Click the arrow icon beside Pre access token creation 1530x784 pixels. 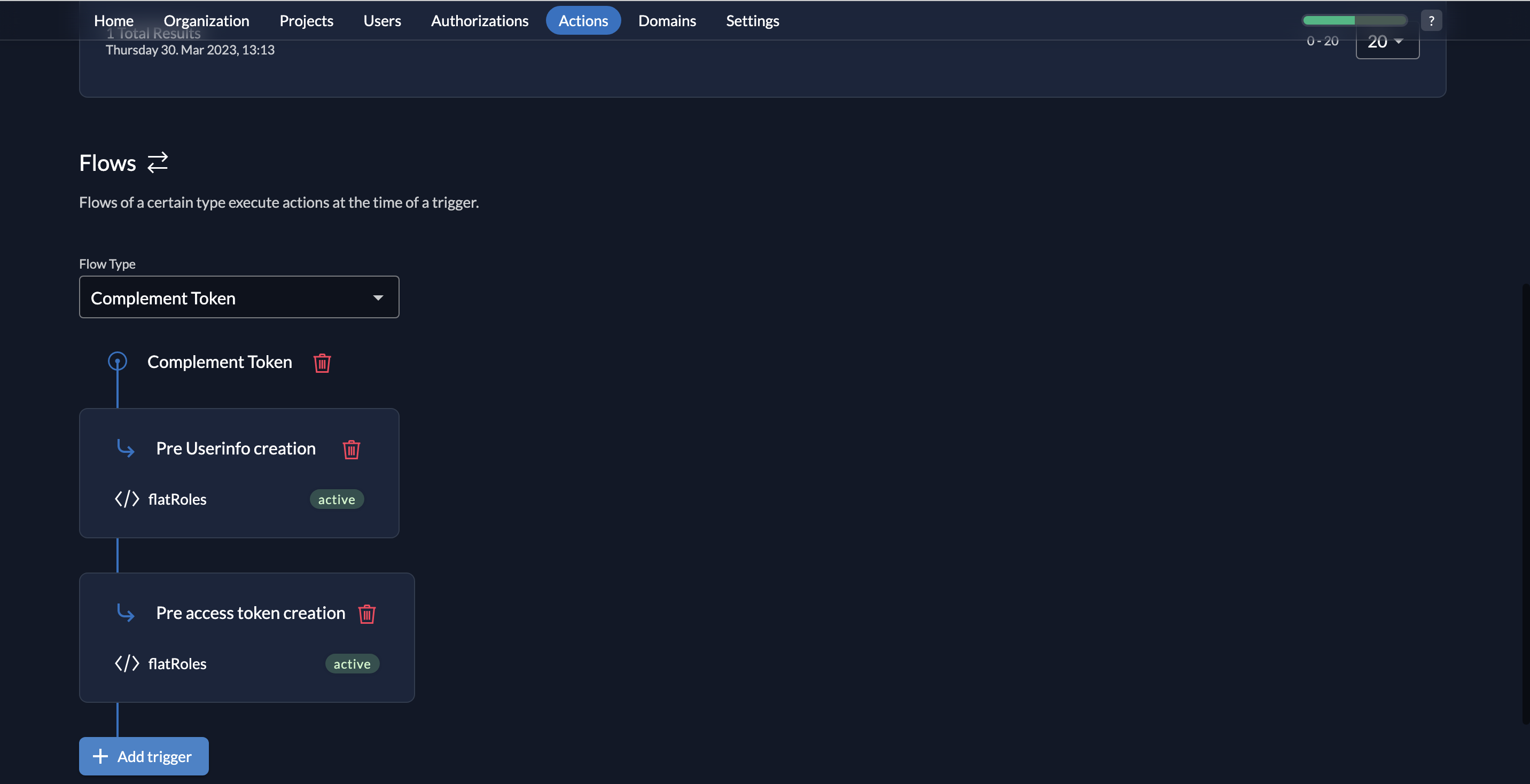tap(126, 613)
